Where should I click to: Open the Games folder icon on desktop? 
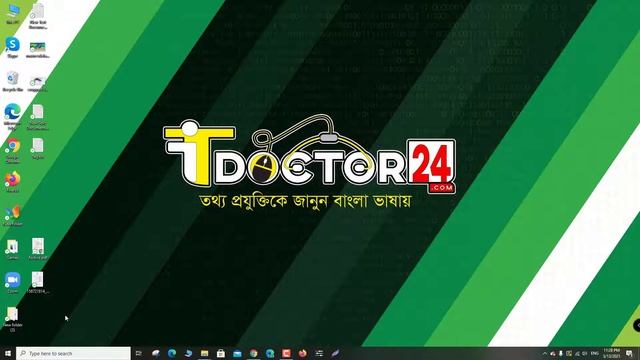click(13, 249)
